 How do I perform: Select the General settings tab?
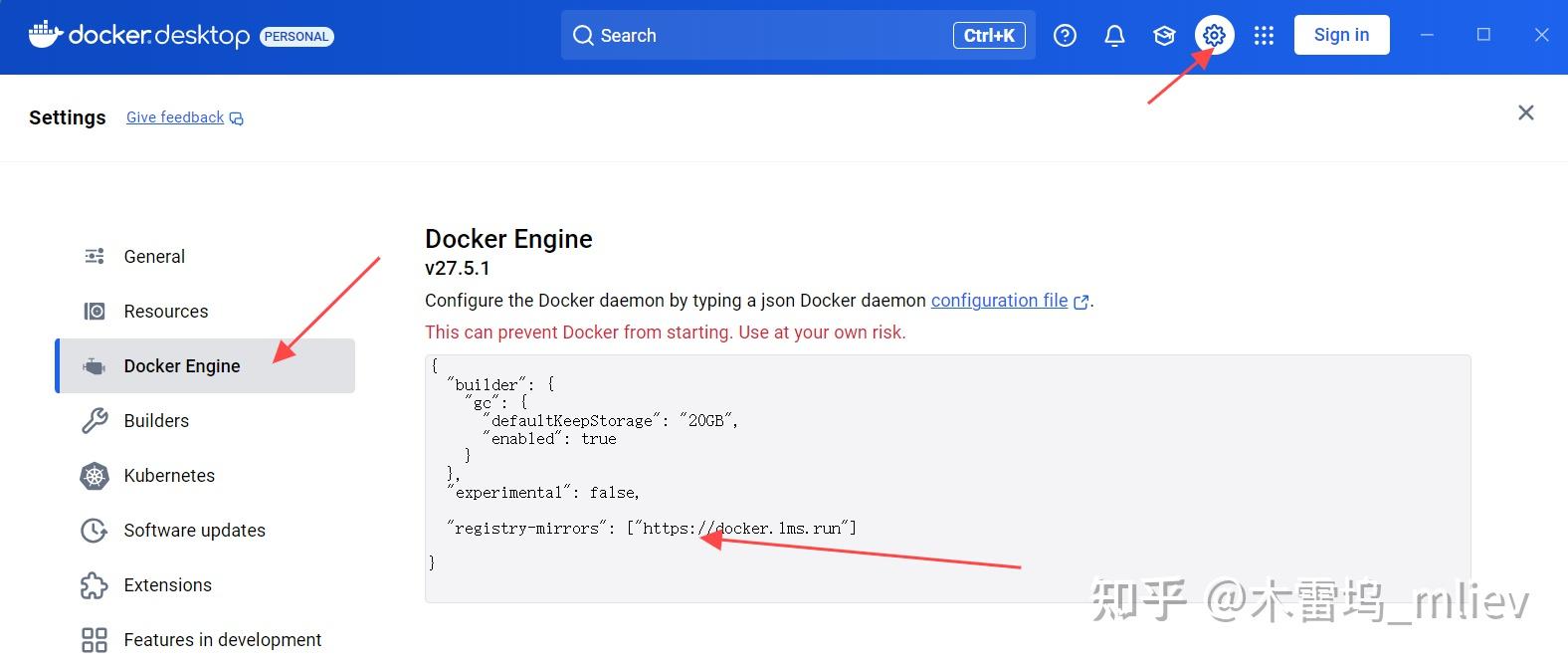coord(205,257)
